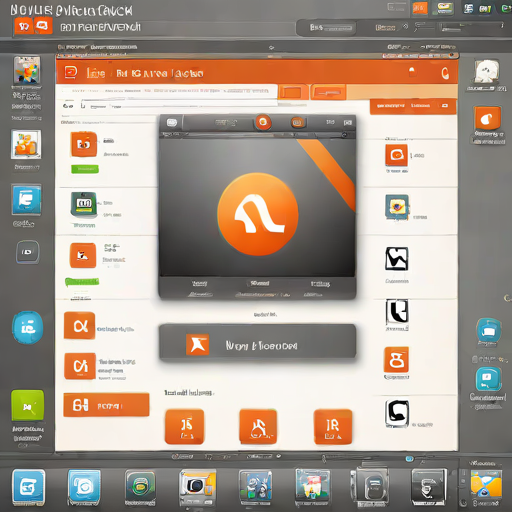This screenshot has width=512, height=512.
Task: Open the blue document icon in left sidebar
Action: pyautogui.click(x=26, y=199)
